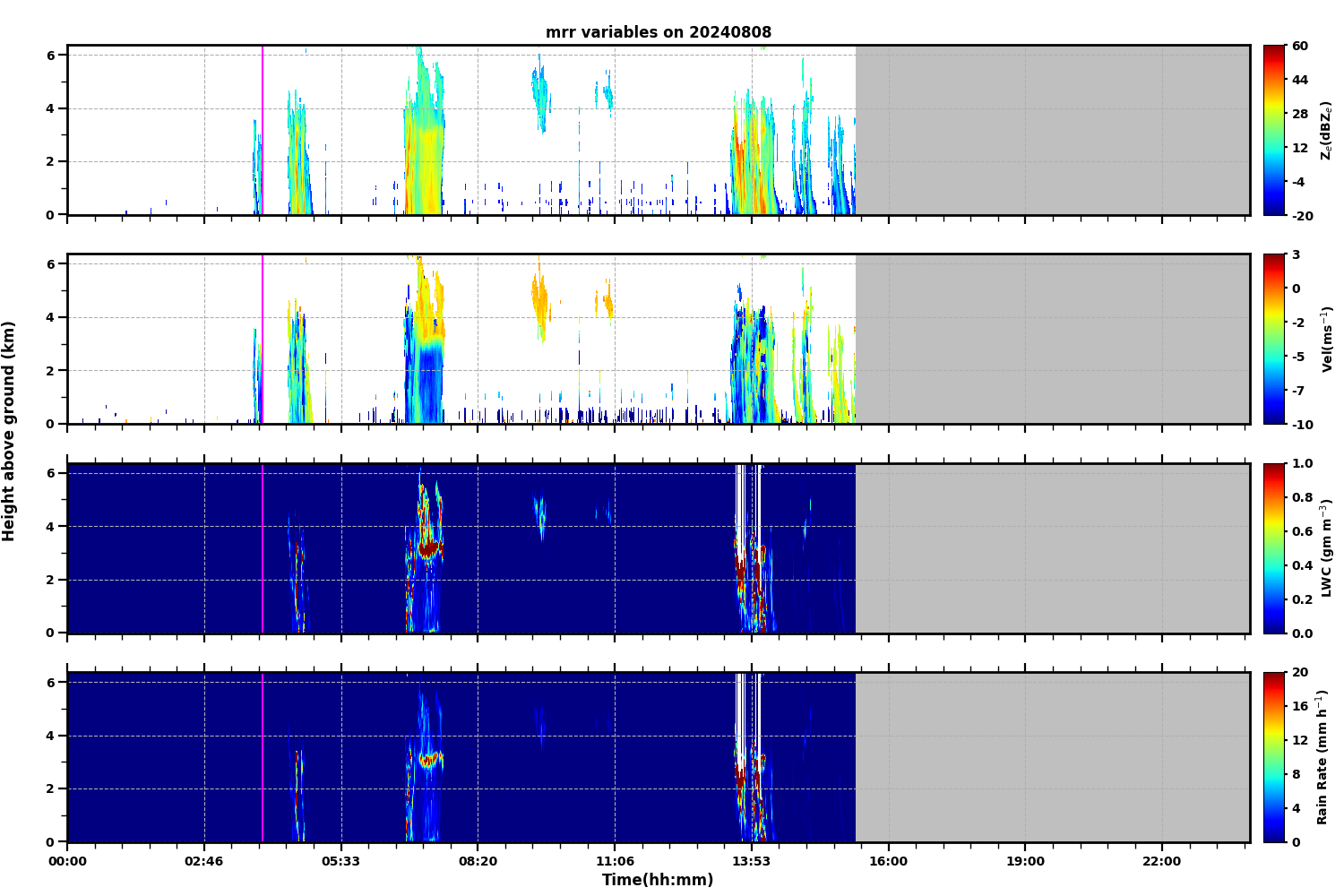Click the '13:53' time tick label

coord(752,862)
